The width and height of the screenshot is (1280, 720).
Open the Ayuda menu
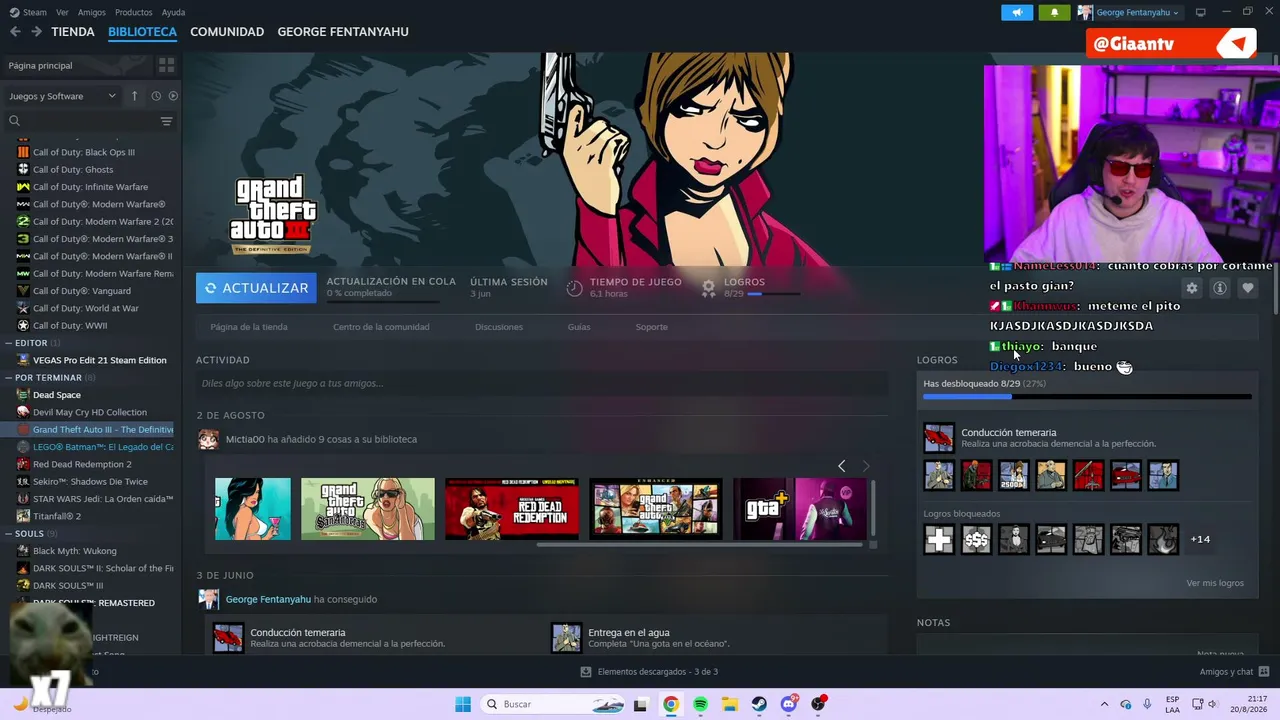(x=173, y=12)
